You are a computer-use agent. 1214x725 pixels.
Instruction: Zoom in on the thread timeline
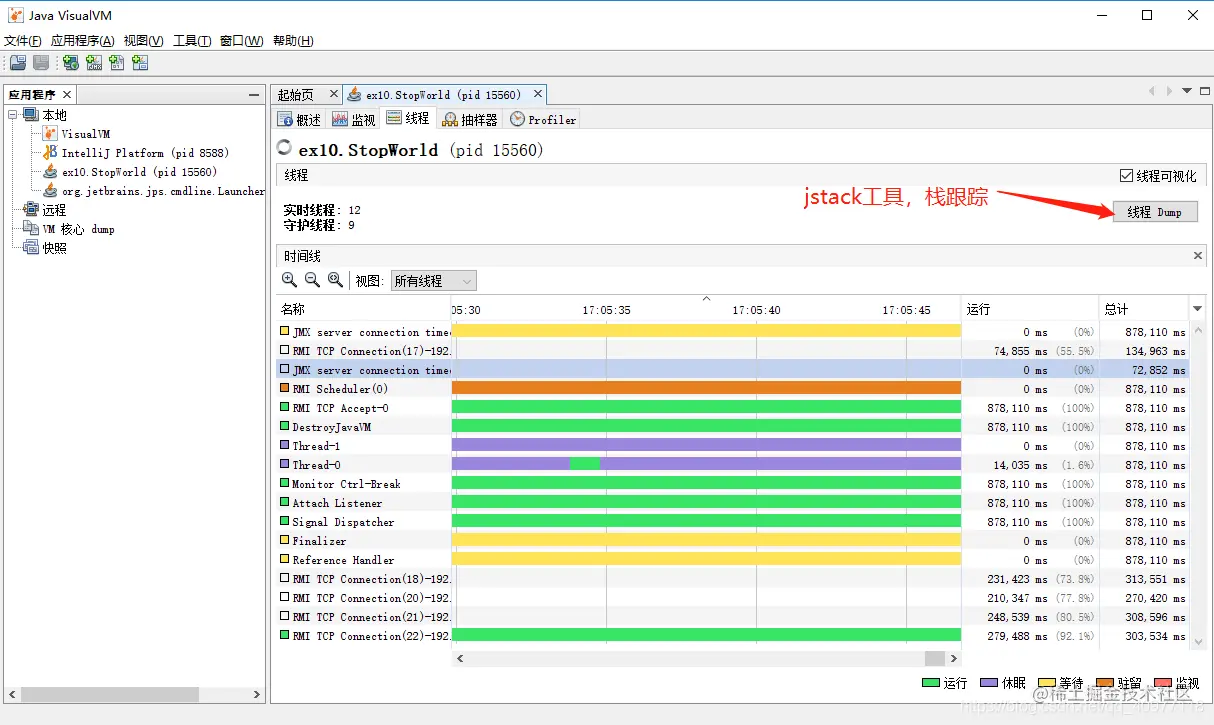289,280
